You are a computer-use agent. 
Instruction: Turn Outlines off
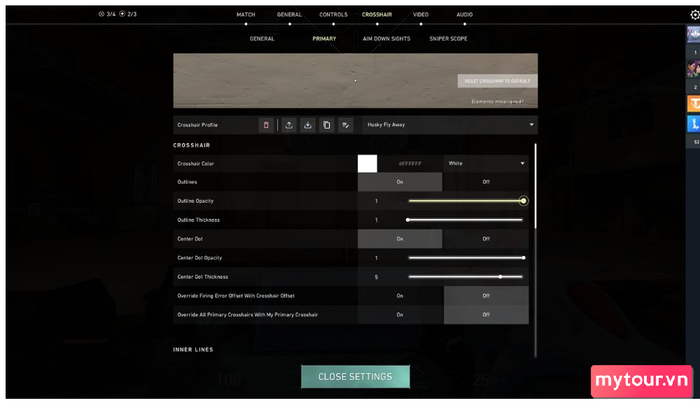click(486, 182)
